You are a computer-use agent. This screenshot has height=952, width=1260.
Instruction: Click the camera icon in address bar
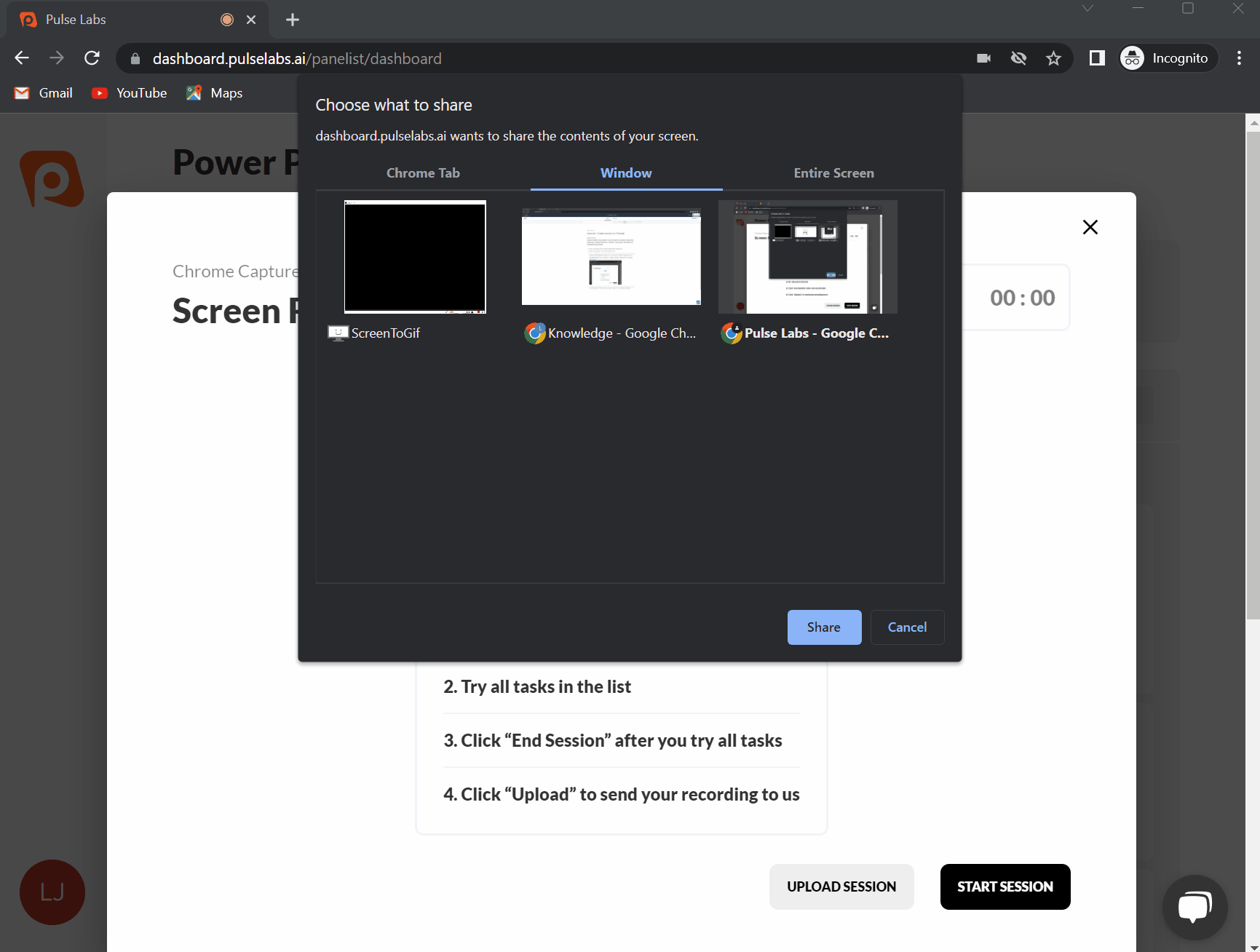pos(983,58)
